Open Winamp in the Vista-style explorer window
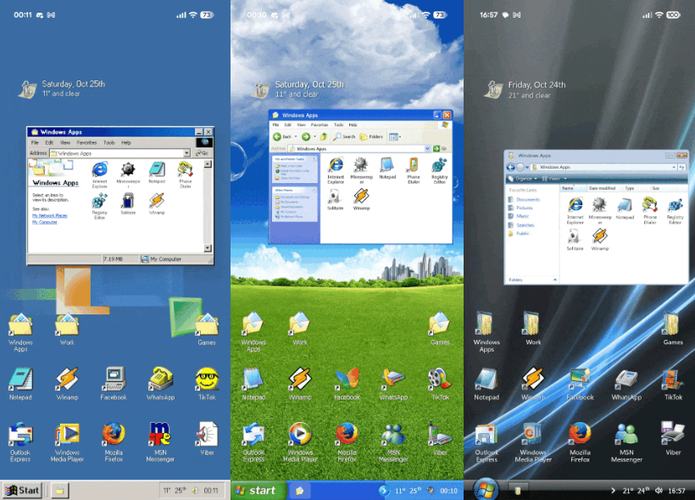The height and width of the screenshot is (500, 695). [x=599, y=237]
